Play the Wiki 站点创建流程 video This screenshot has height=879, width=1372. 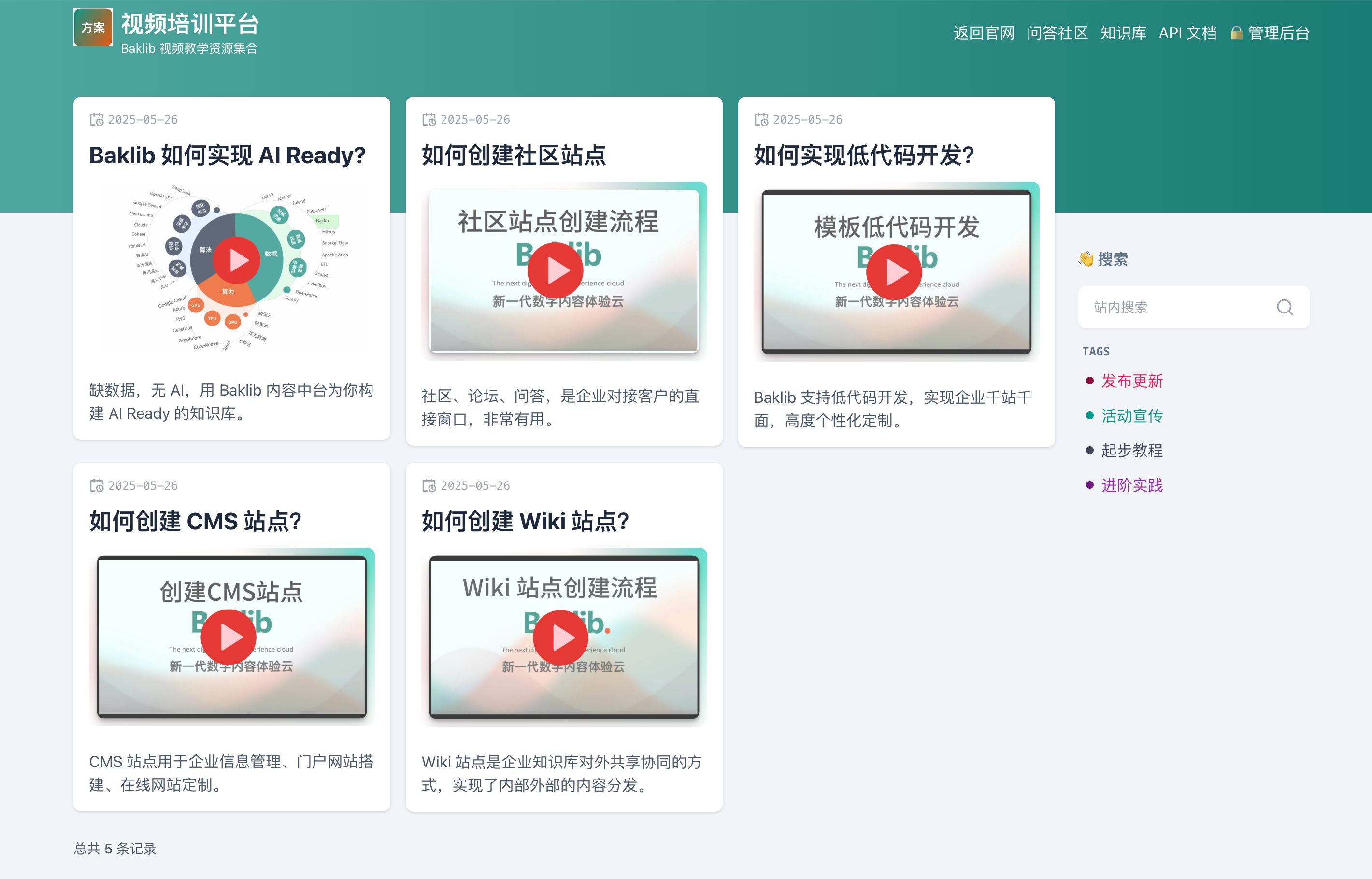pos(561,638)
